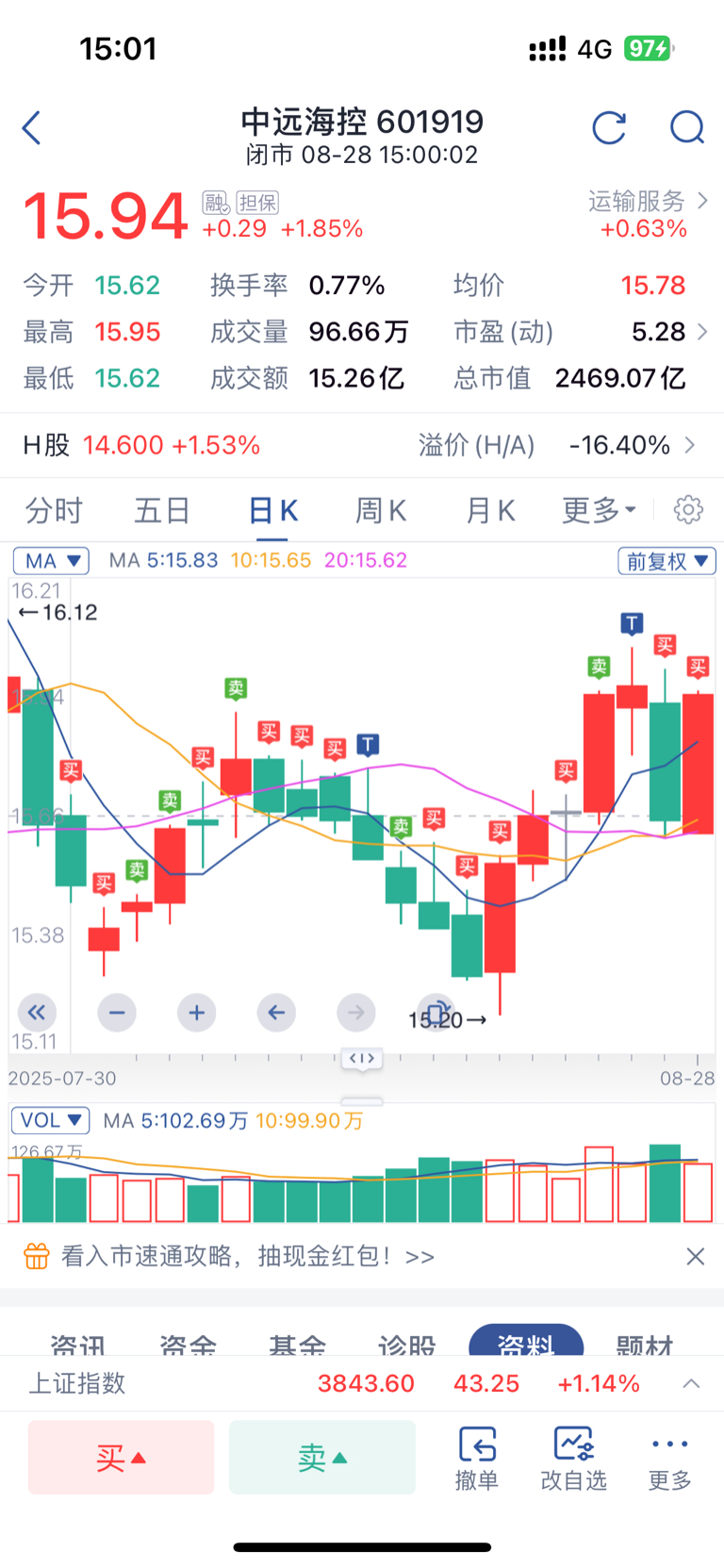Dismiss the 入市速通攻略 promo banner
The height and width of the screenshot is (1568, 724).
coord(696,1256)
